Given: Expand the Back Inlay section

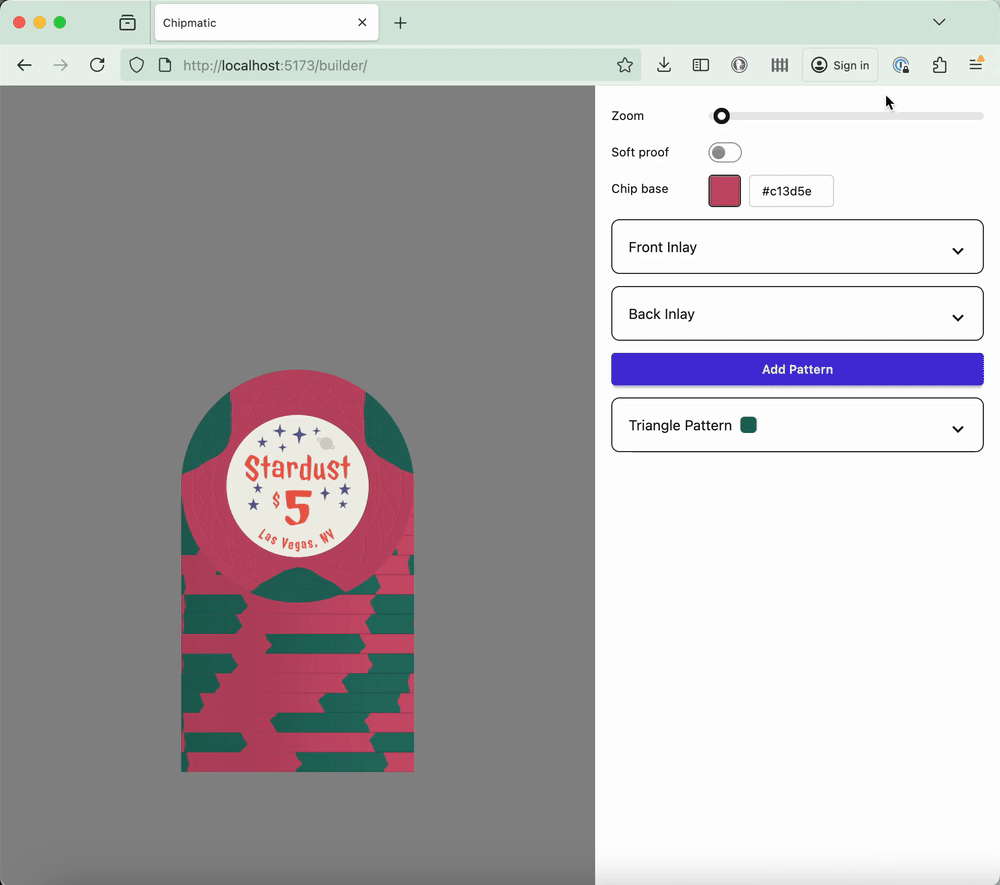Looking at the screenshot, I should coord(797,314).
